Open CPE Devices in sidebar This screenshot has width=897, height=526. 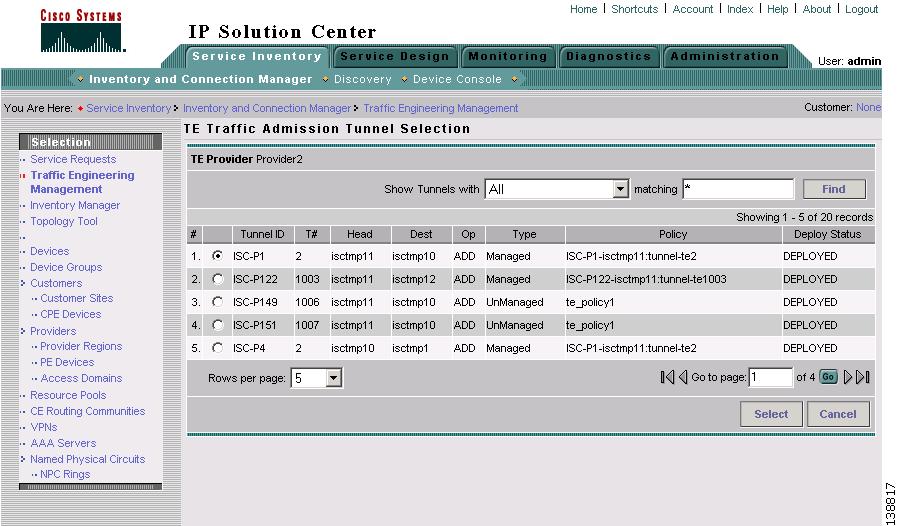[x=70, y=314]
